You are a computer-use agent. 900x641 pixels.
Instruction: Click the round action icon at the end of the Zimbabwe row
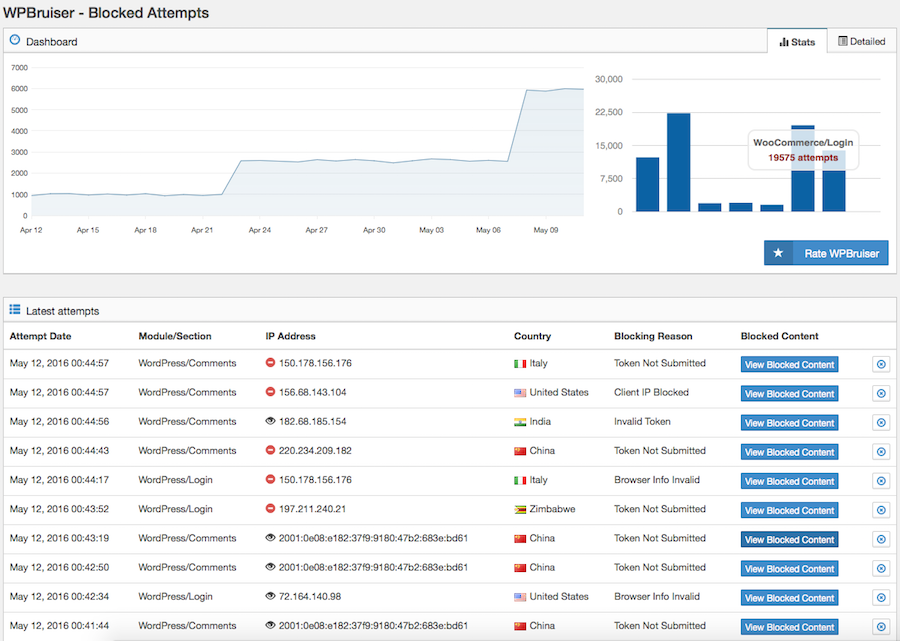[880, 510]
